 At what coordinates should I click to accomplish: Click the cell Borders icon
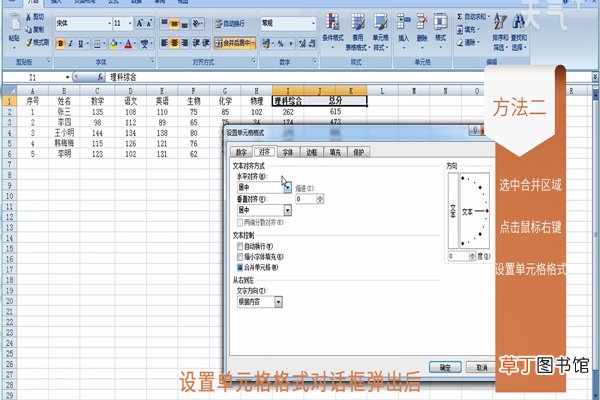[x=97, y=44]
